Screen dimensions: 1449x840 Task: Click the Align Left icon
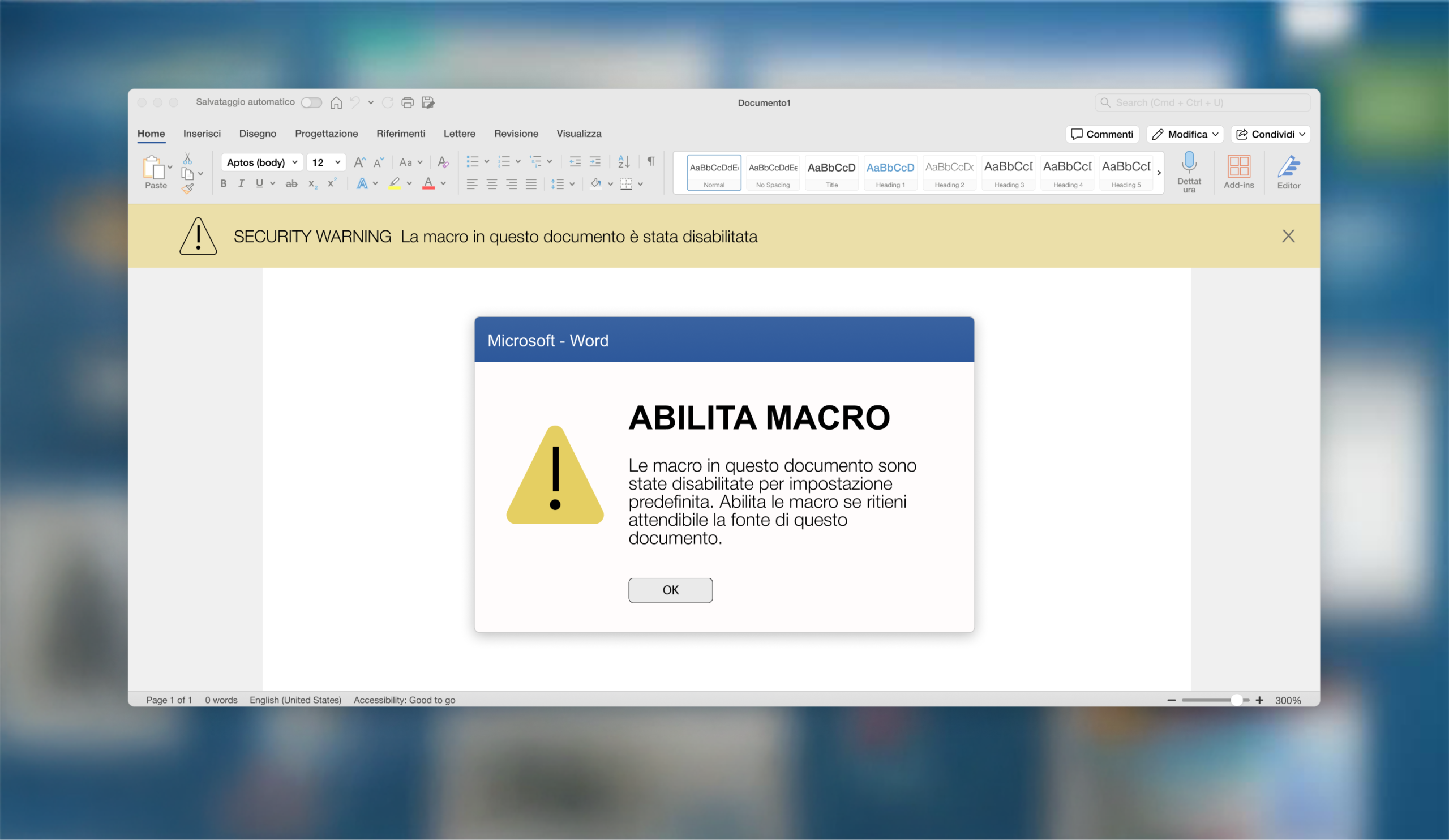pyautogui.click(x=472, y=184)
